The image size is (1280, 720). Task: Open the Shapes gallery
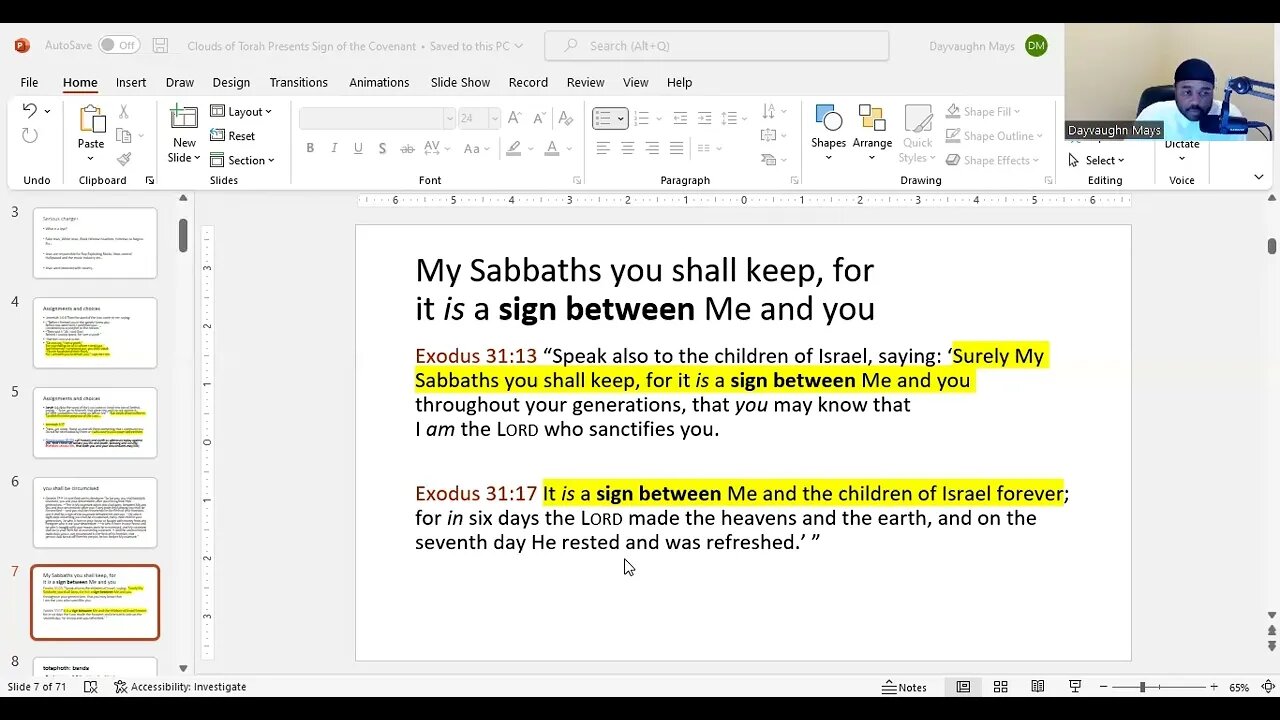pos(828,131)
